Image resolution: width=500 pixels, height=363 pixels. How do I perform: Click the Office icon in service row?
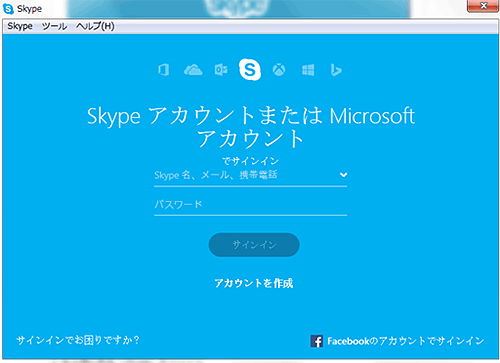pyautogui.click(x=163, y=70)
